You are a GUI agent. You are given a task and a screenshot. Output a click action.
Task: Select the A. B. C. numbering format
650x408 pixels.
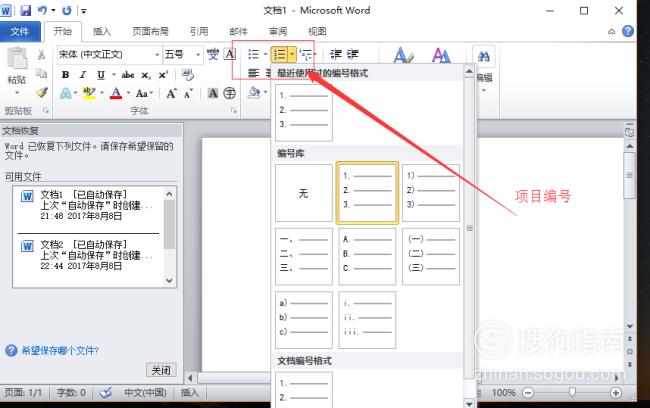[x=367, y=257]
